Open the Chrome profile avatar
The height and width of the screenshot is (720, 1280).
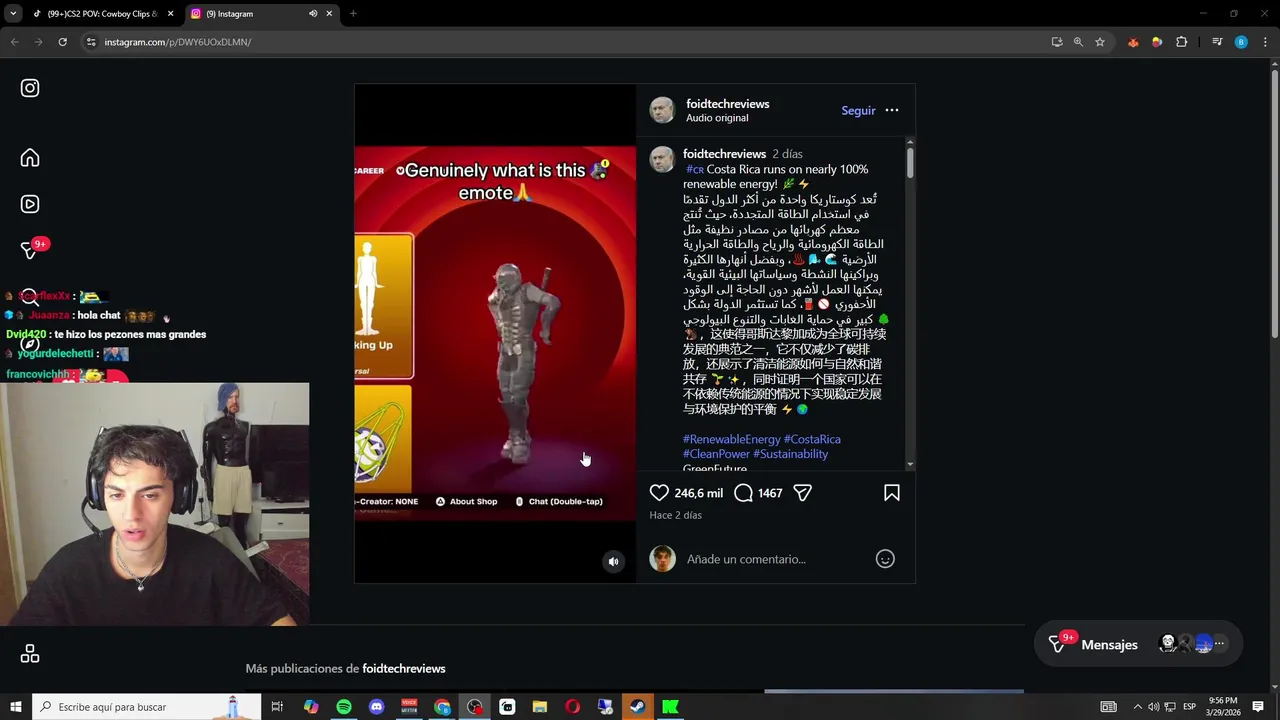pyautogui.click(x=1241, y=42)
